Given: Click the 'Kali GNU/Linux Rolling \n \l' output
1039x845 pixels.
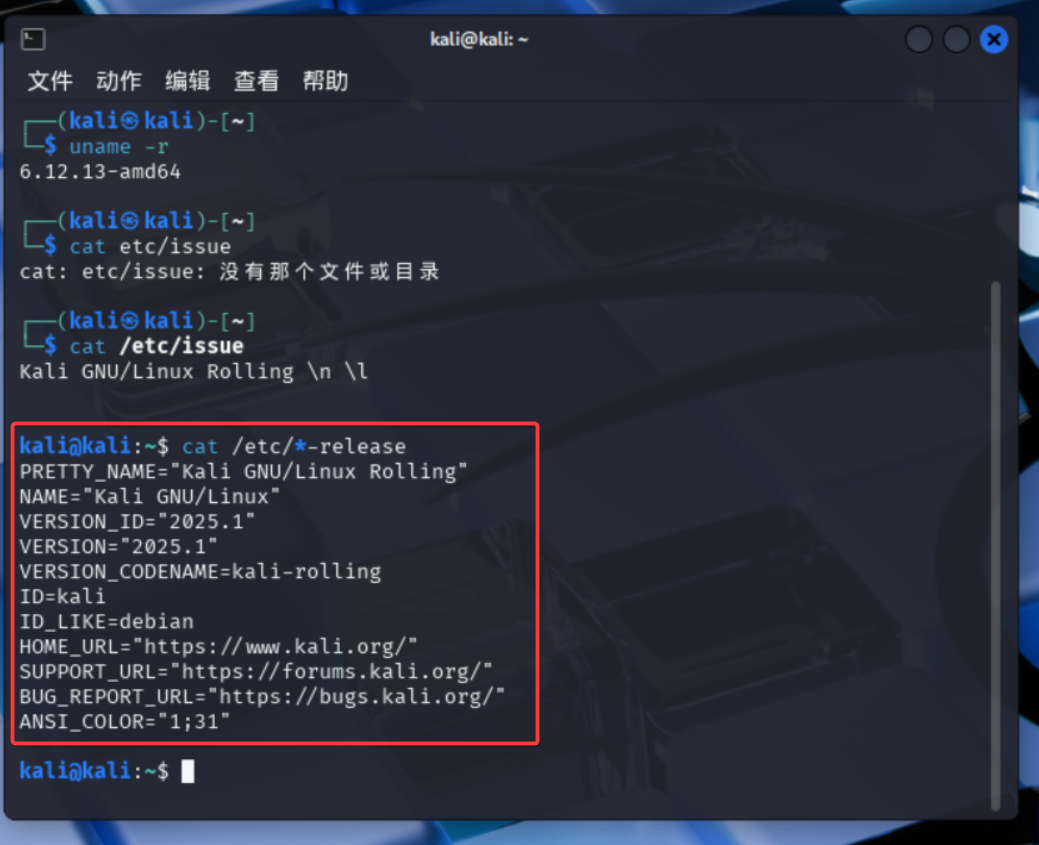Looking at the screenshot, I should (x=193, y=371).
